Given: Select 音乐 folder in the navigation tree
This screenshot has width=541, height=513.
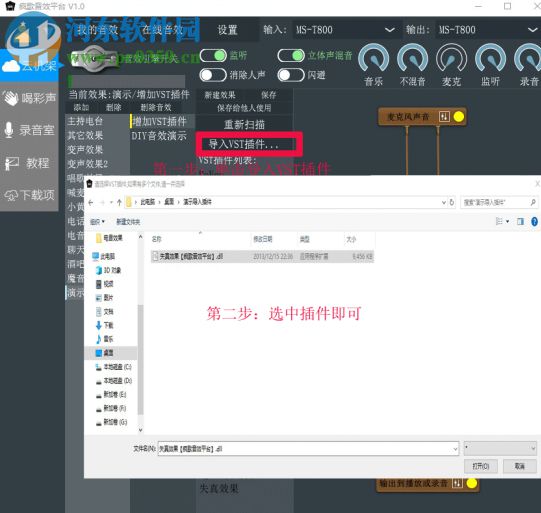Looking at the screenshot, I should click(x=105, y=339).
